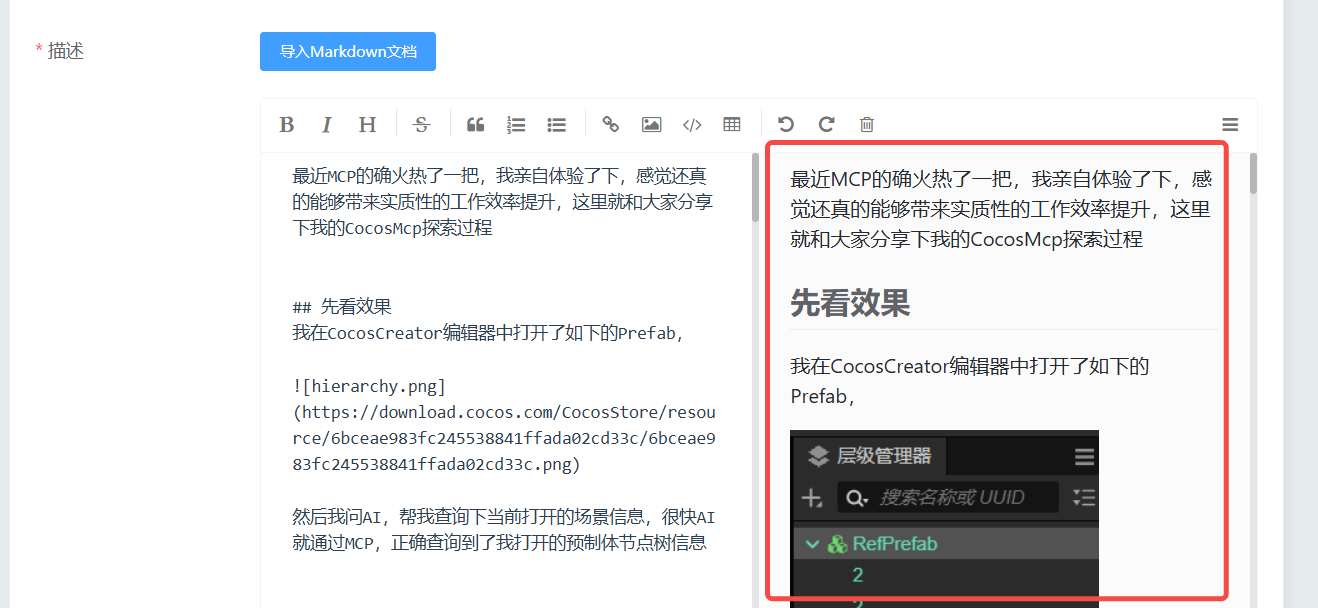1318x608 pixels.
Task: Redo the last edit
Action: pos(826,125)
